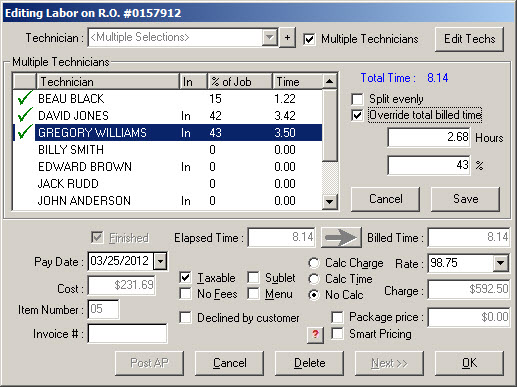Click green checkmark next to BEAU BLACK

pyautogui.click(x=25, y=98)
